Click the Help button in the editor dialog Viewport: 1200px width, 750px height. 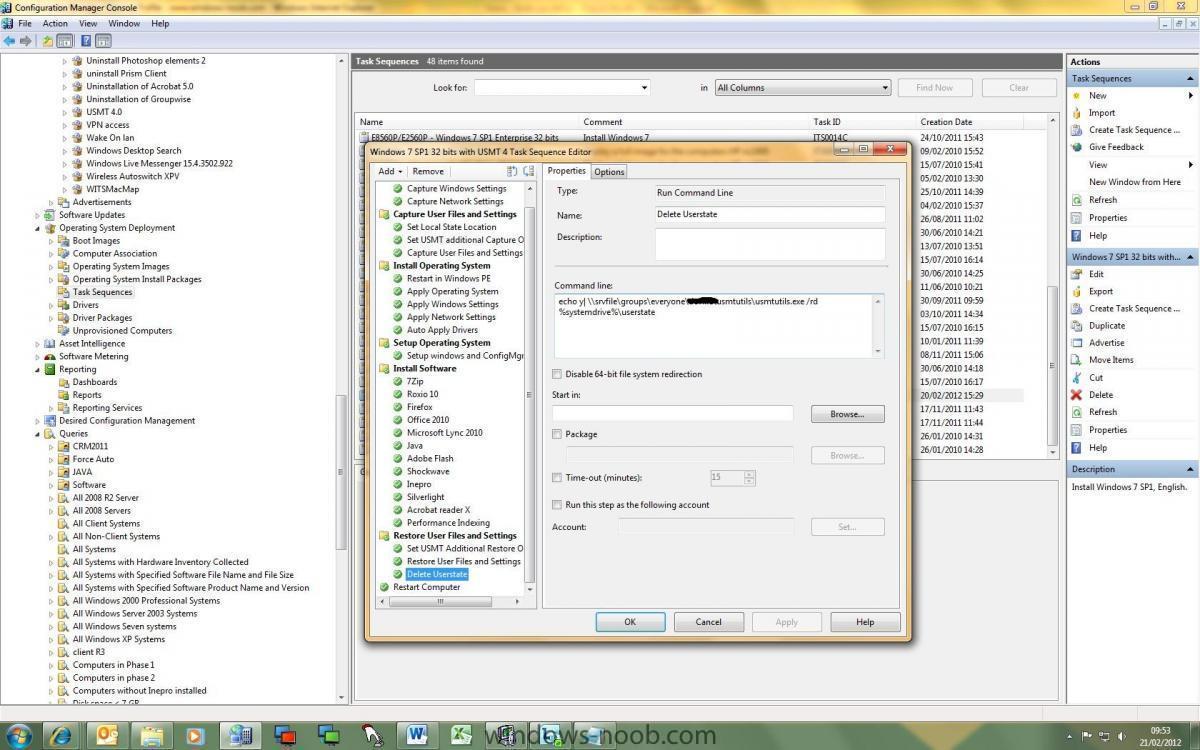865,622
